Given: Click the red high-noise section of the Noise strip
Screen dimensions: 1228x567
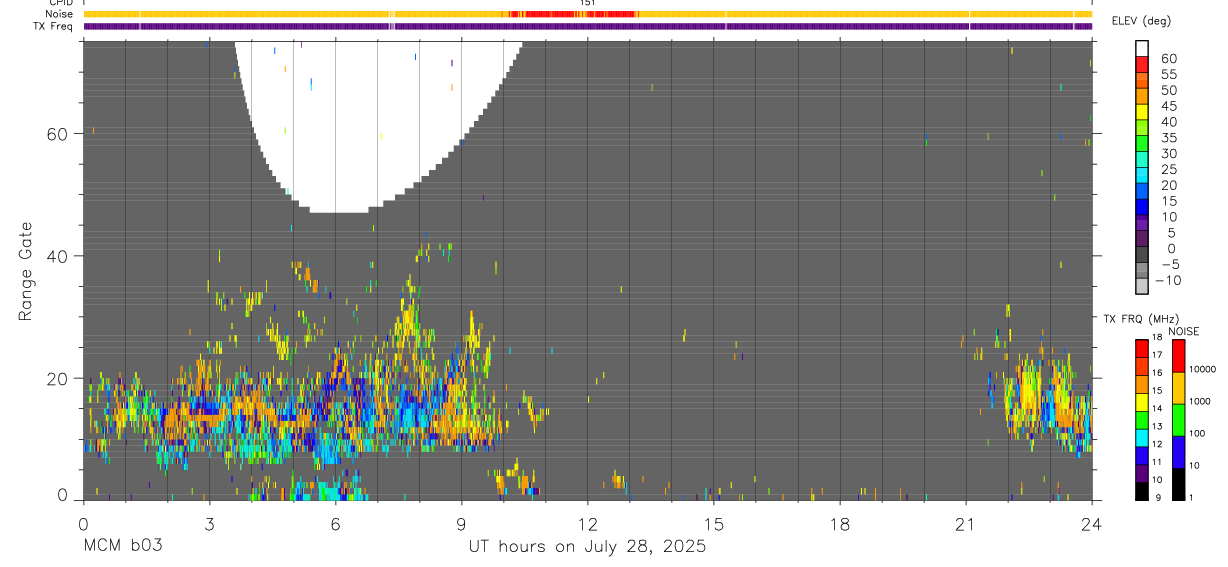Looking at the screenshot, I should 572,14.
